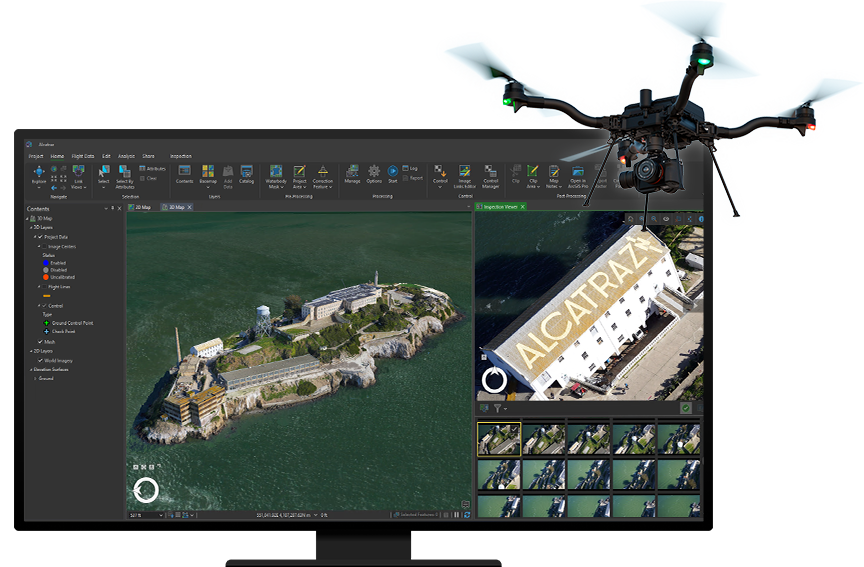Open the Control Manager

click(x=490, y=176)
